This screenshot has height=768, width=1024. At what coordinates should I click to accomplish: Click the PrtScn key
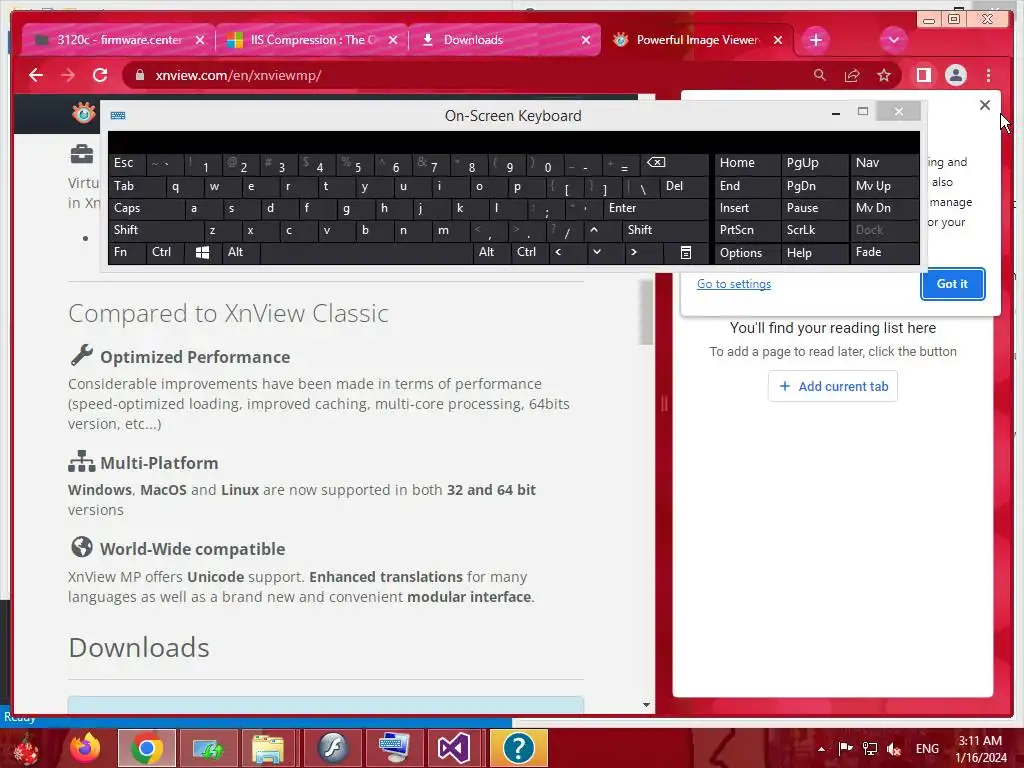[x=748, y=230]
